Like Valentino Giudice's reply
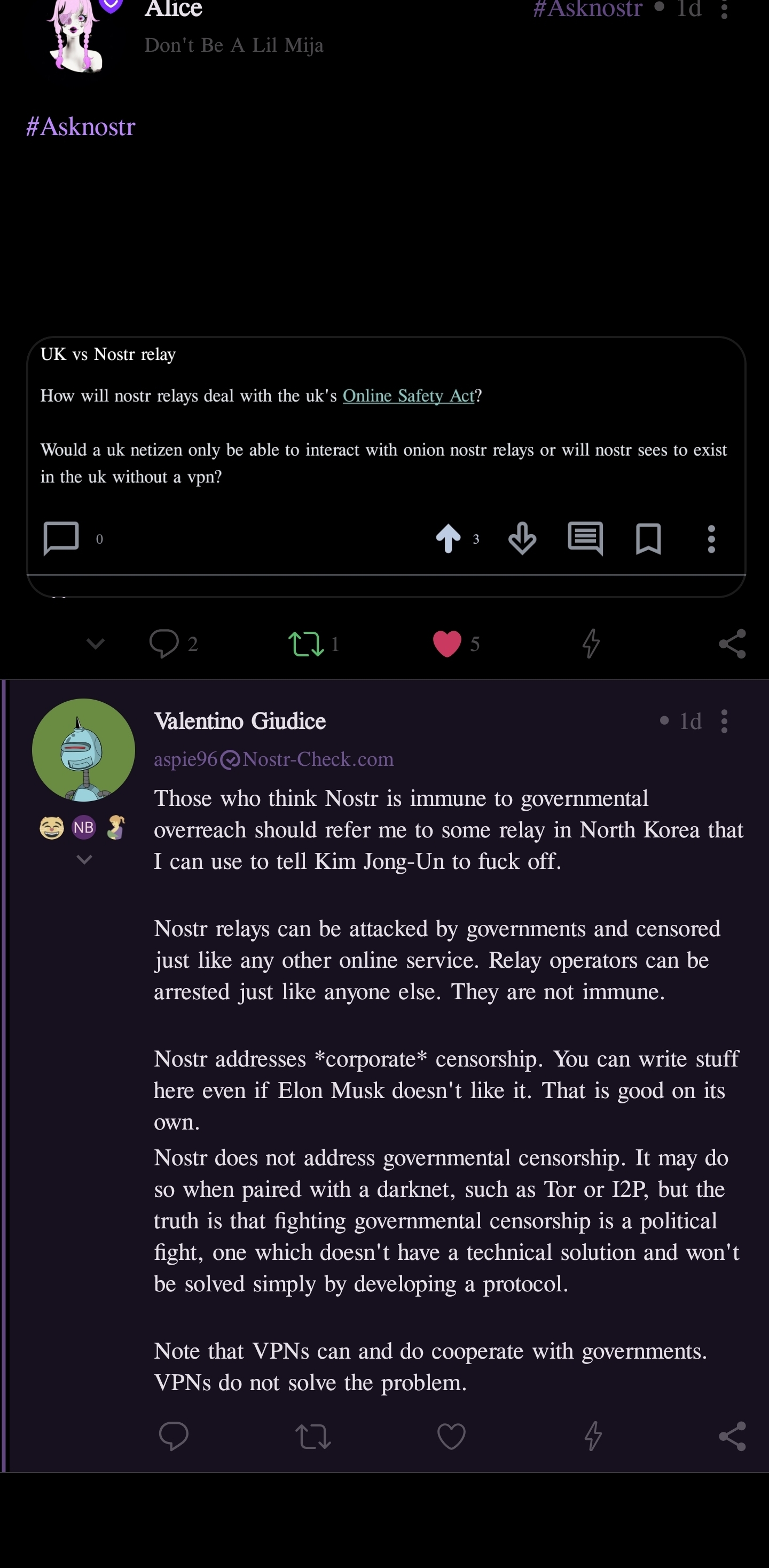Image resolution: width=769 pixels, height=1568 pixels. point(451,1437)
